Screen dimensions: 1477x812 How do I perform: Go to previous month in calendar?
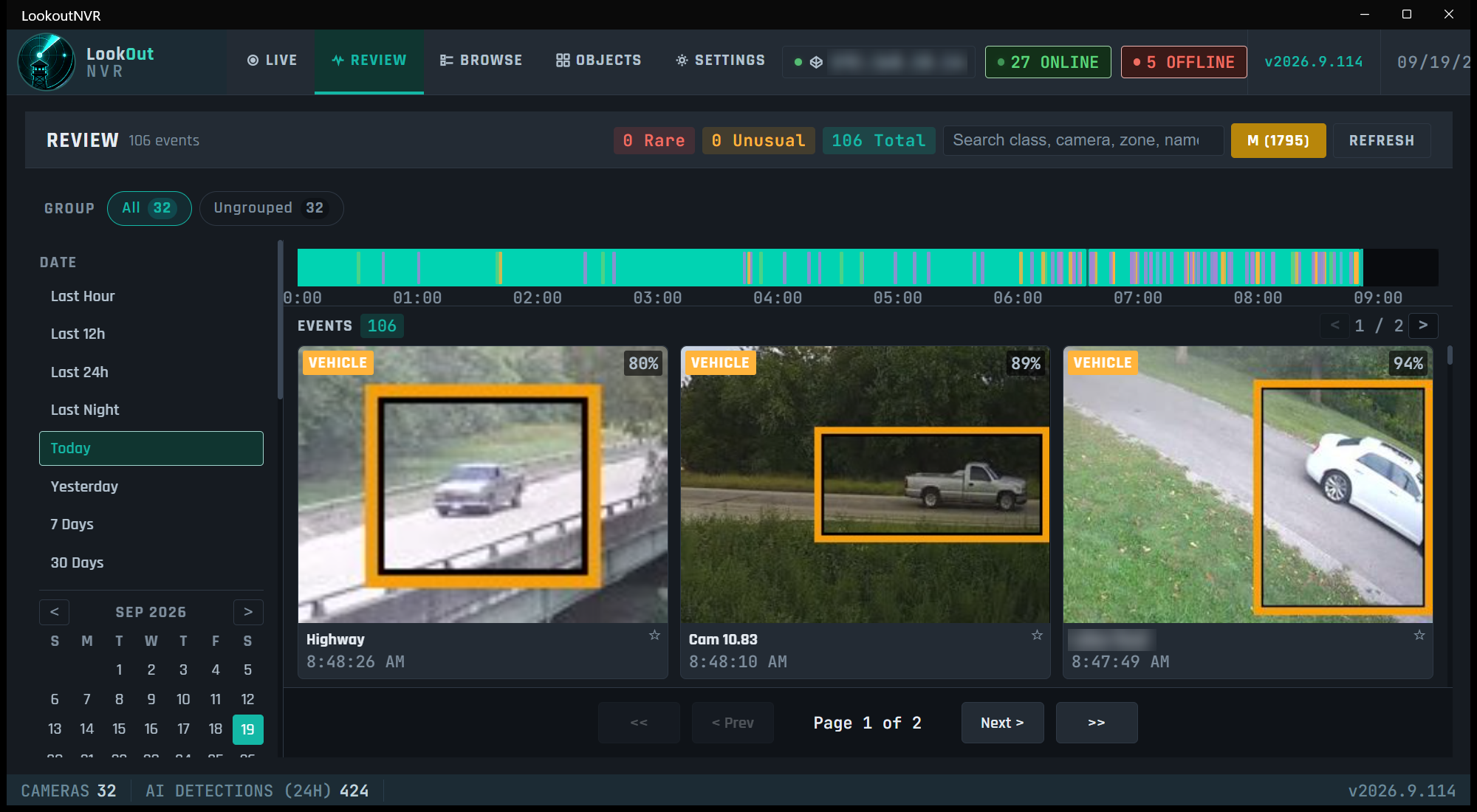coord(54,612)
